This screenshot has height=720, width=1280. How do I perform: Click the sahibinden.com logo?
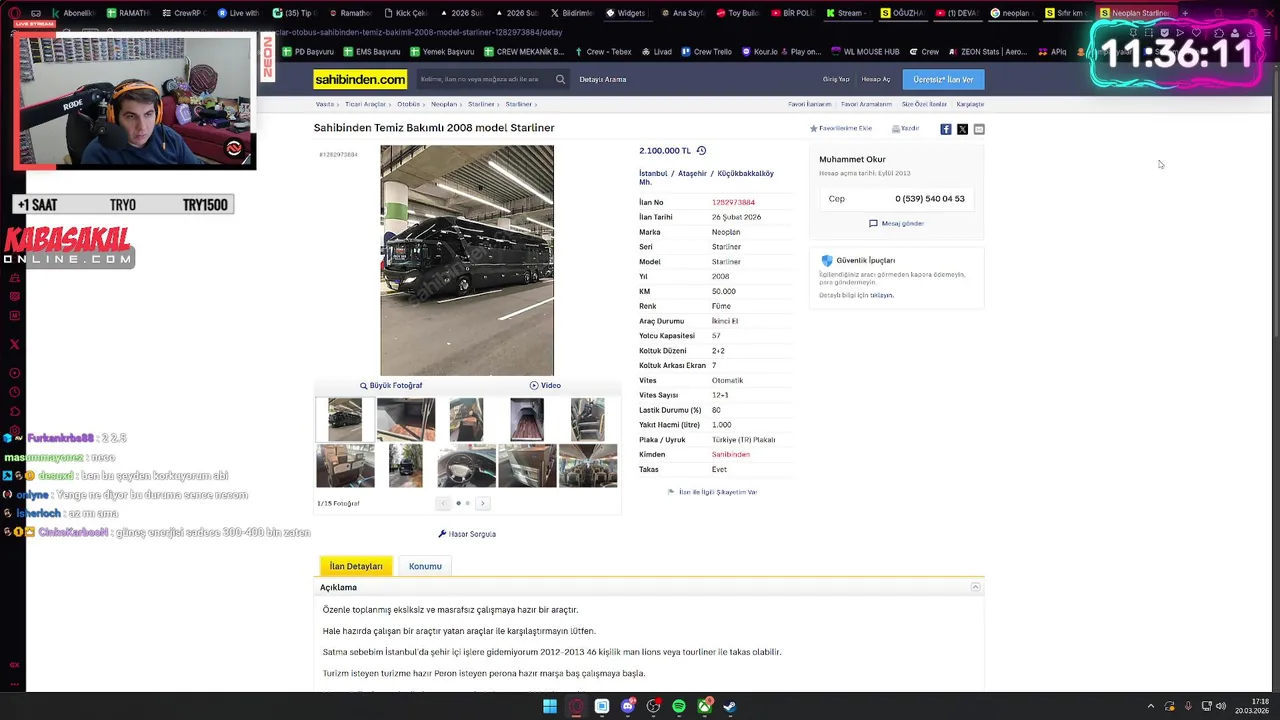pos(360,79)
